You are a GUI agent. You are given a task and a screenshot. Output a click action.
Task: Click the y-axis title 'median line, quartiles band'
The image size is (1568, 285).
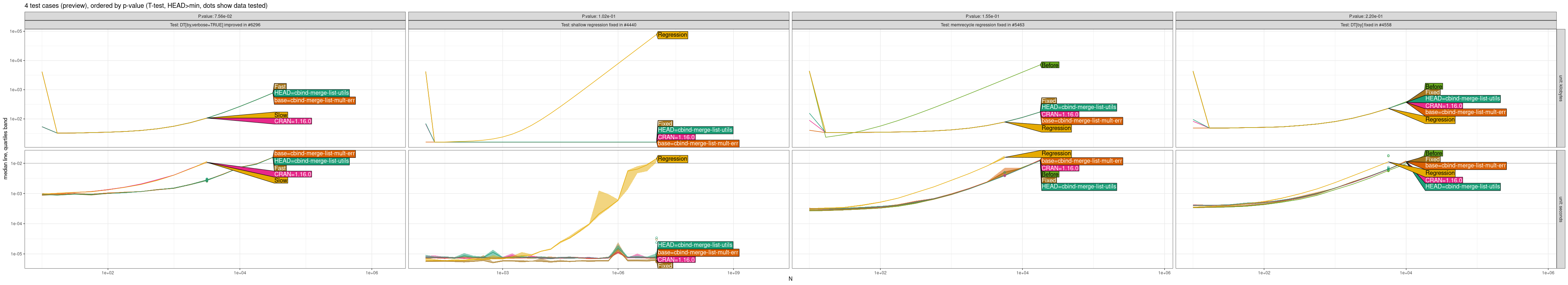5,149
